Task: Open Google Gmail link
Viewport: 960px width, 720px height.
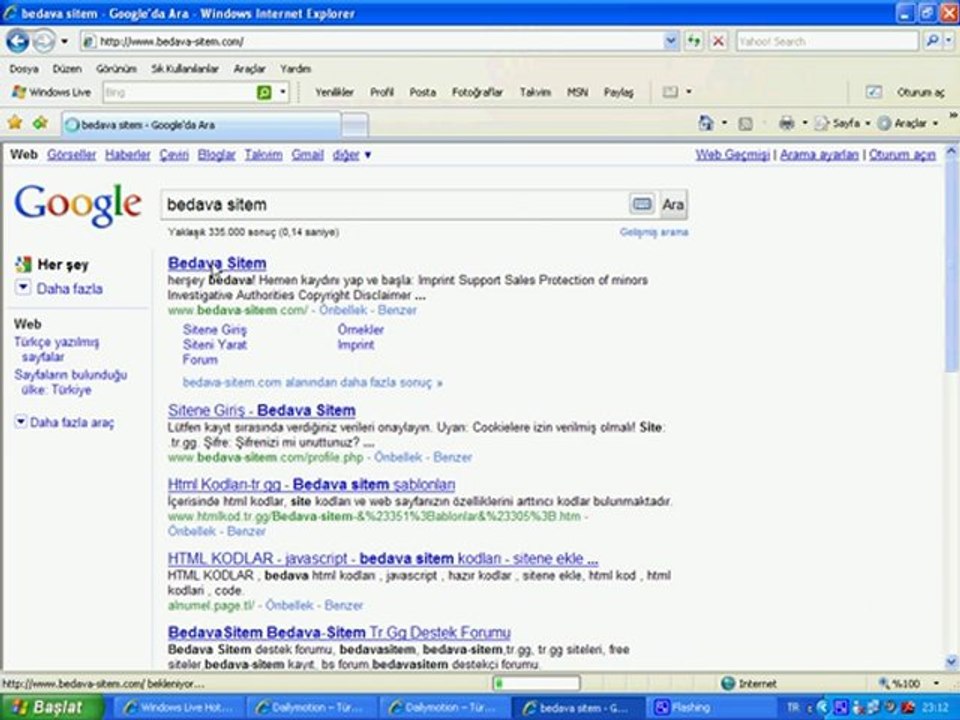Action: [307, 155]
